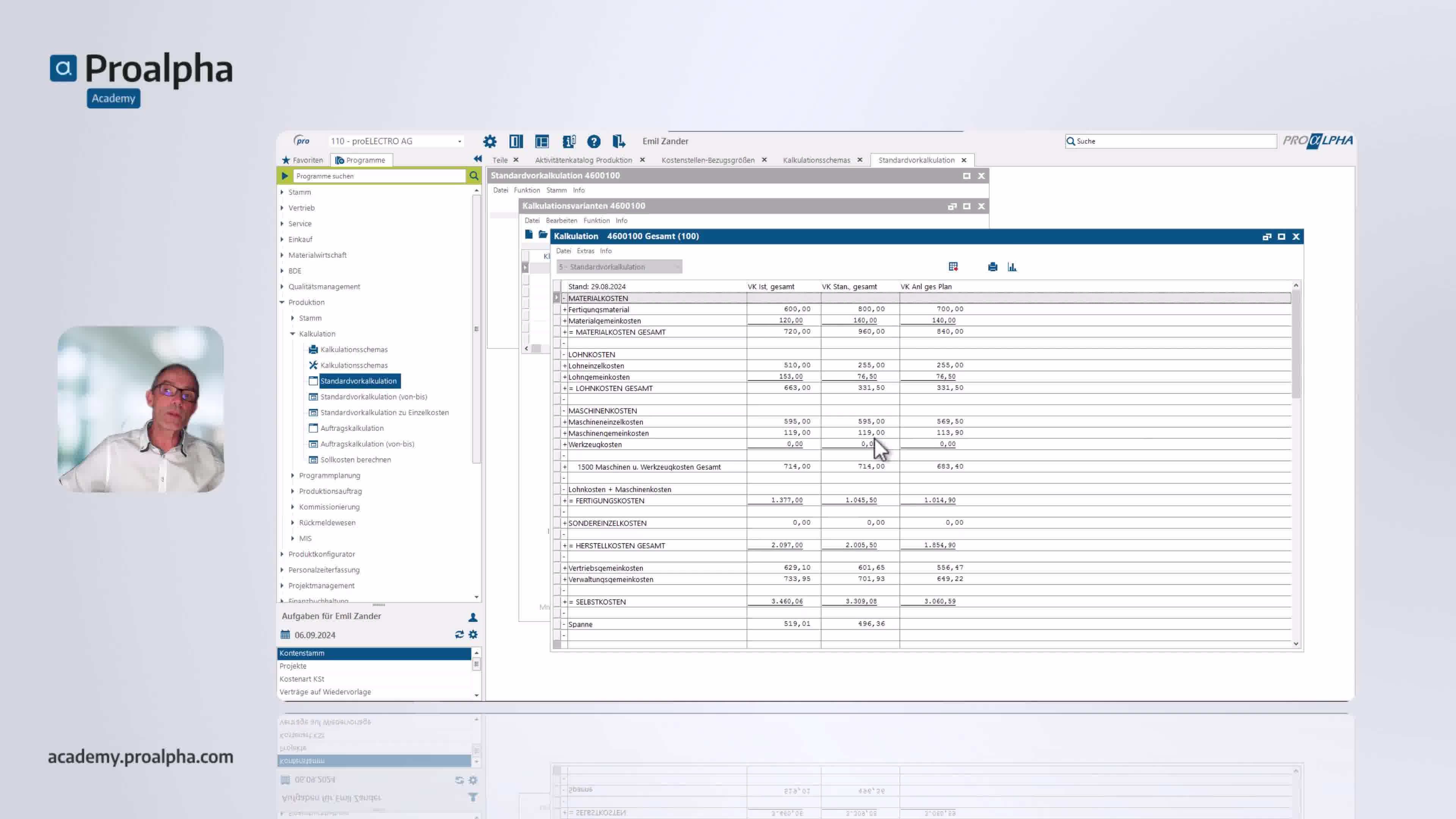Image resolution: width=1456 pixels, height=819 pixels.
Task: Select Projekte in the task list
Action: pos(293,666)
